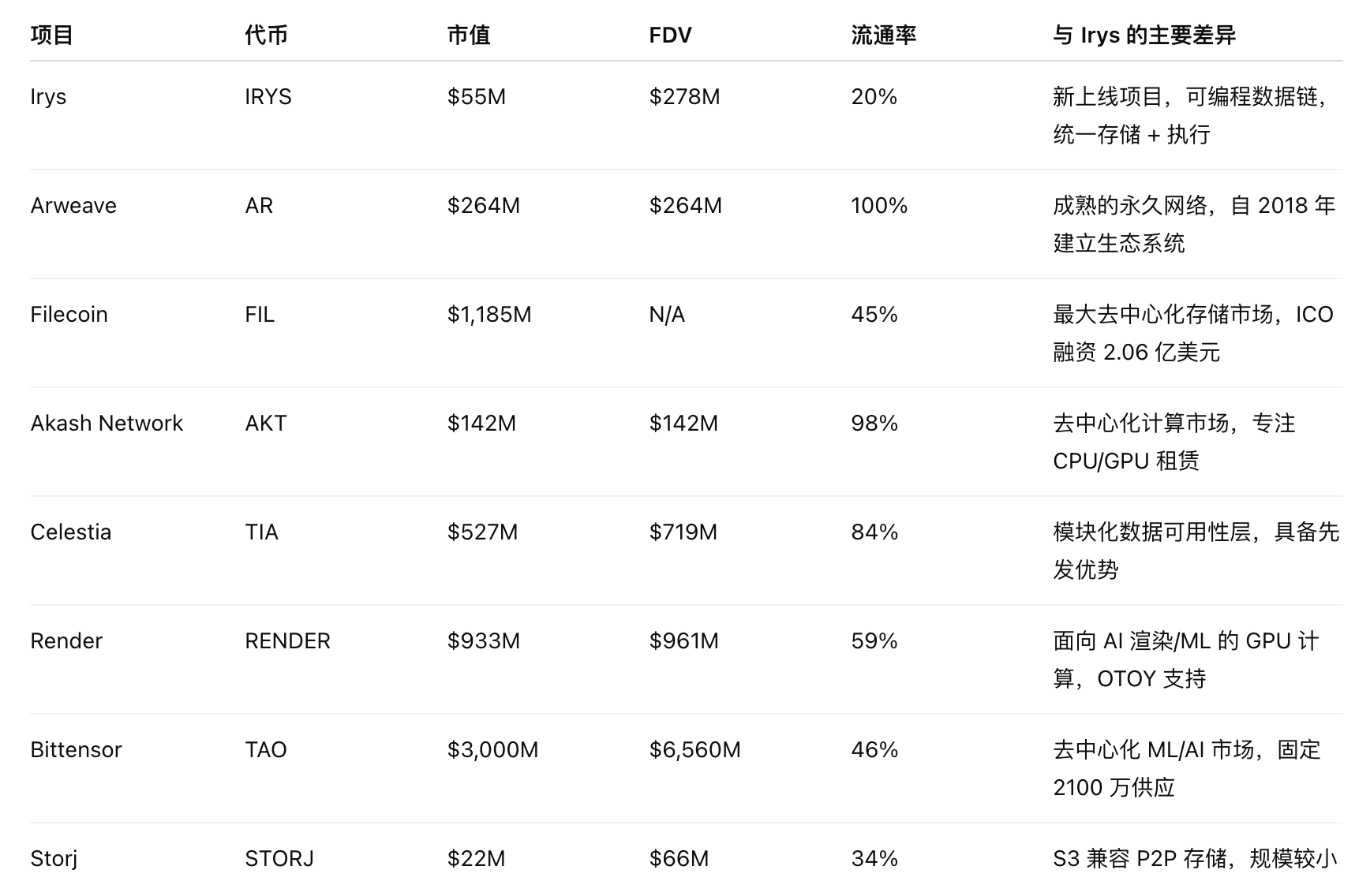This screenshot has height=896, width=1370.
Task: Select the Celestia project name
Action: [71, 532]
